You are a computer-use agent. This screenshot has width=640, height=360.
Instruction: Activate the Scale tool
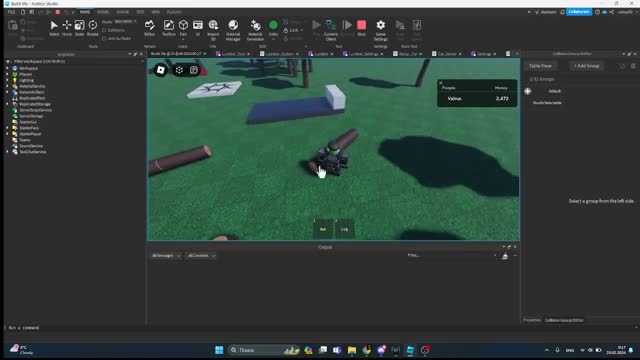[79, 28]
